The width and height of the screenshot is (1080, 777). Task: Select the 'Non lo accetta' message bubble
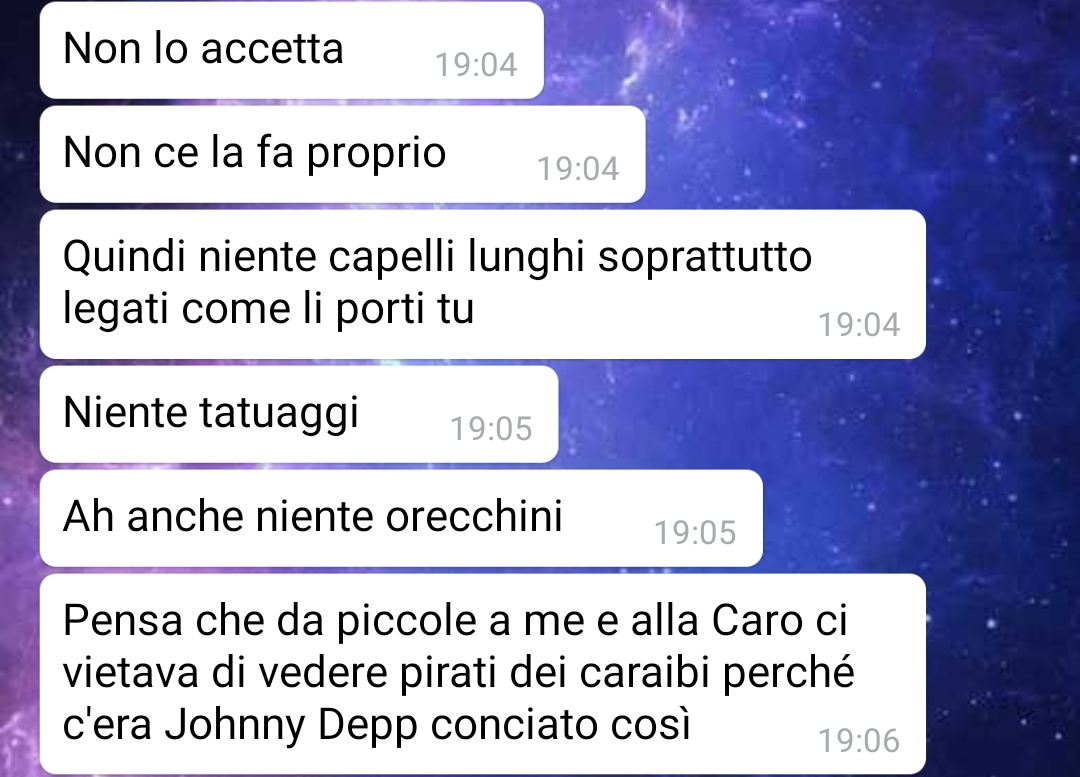[291, 50]
